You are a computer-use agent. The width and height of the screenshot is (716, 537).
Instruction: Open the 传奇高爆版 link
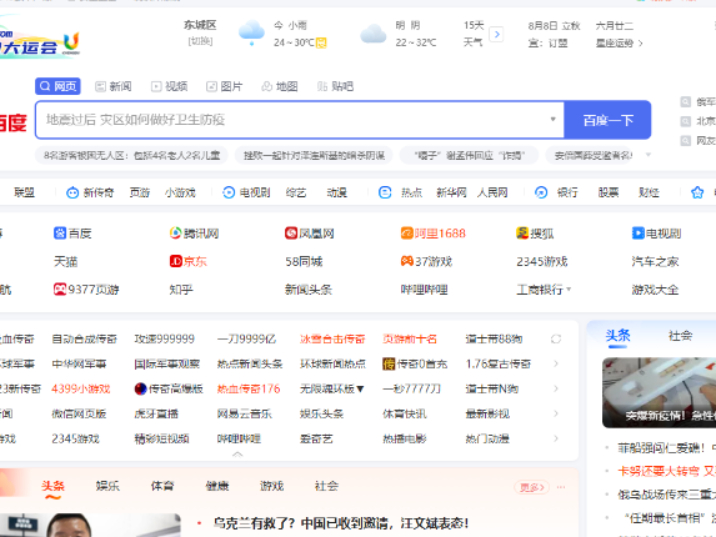pyautogui.click(x=168, y=389)
